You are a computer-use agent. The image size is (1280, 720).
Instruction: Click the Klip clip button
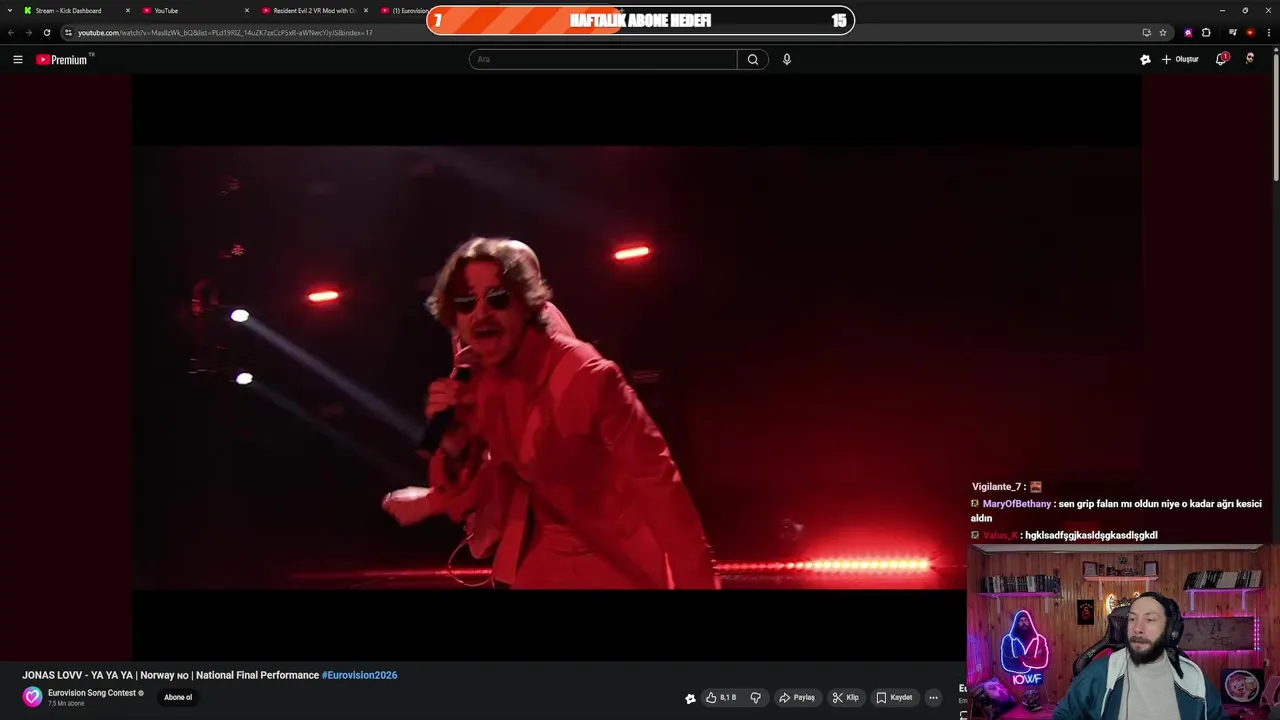846,698
